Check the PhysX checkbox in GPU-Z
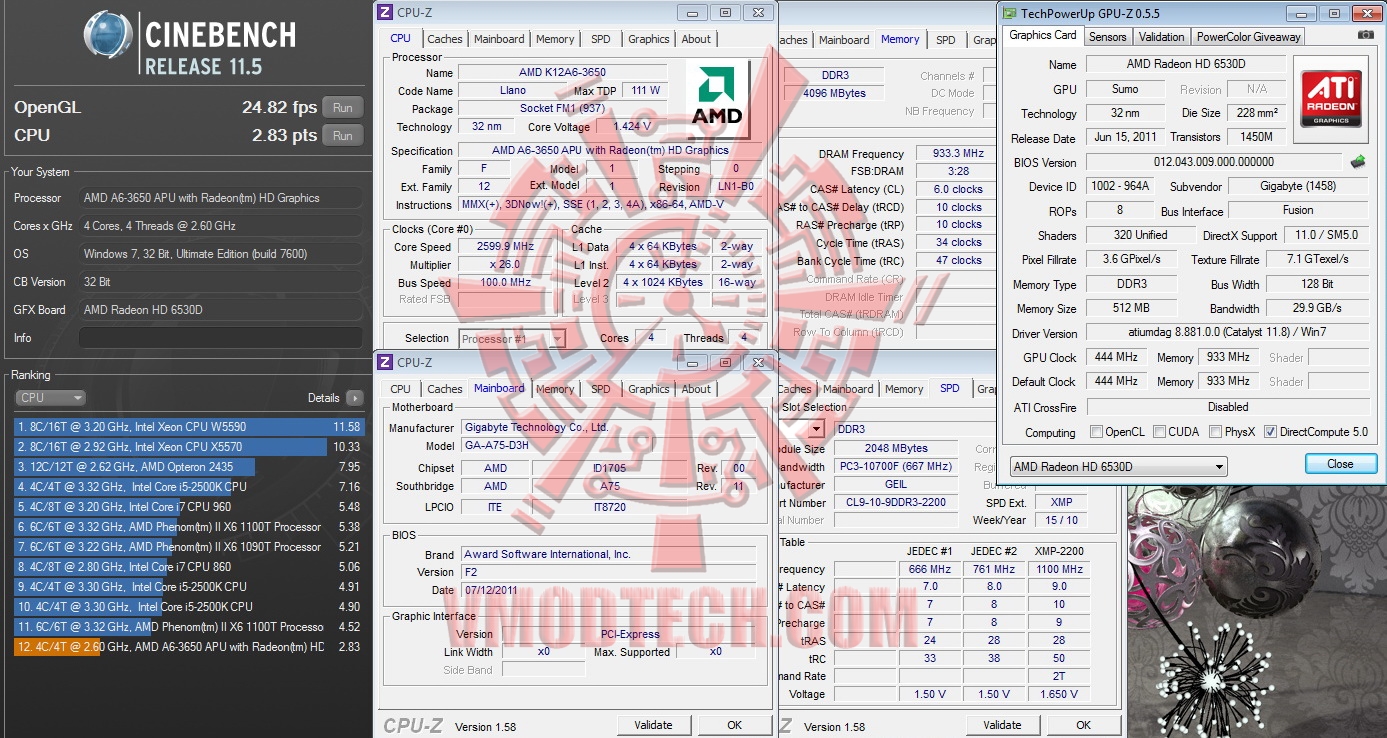Screen dimensions: 1387x738 pos(1216,432)
